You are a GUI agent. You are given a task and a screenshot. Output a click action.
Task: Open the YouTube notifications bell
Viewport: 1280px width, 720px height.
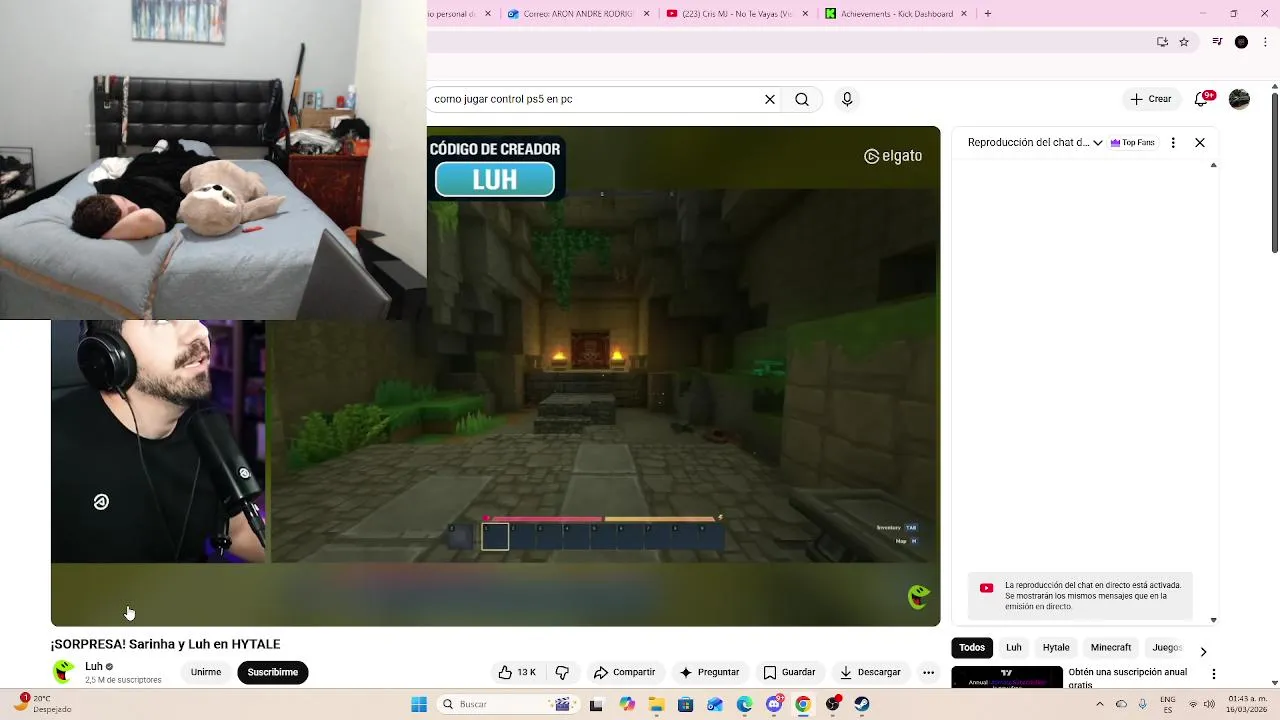pos(1203,99)
